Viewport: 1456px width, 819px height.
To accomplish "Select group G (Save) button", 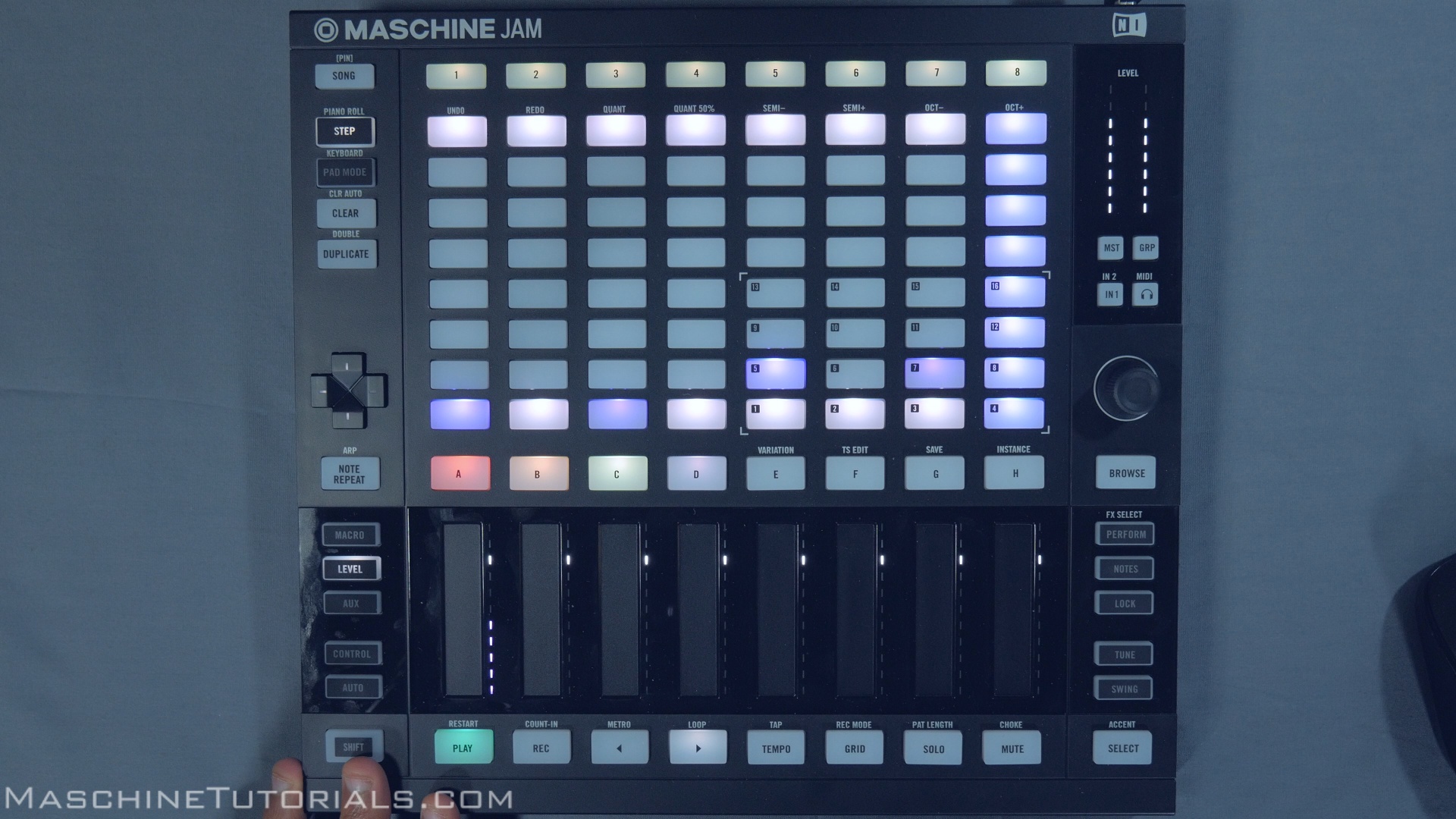I will pos(935,473).
